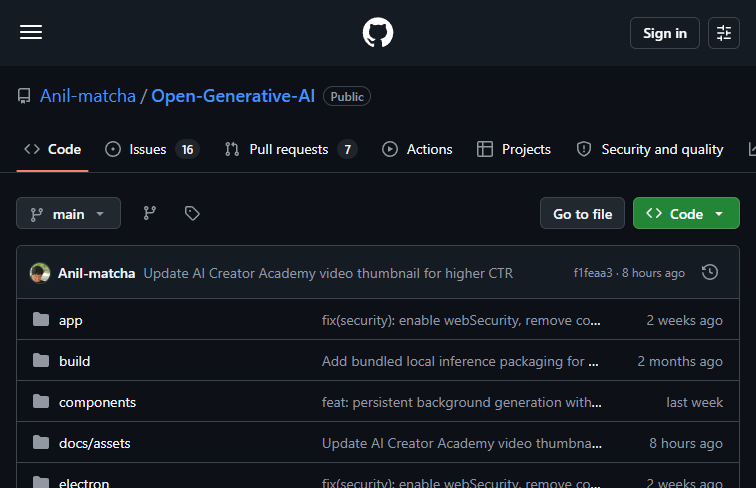This screenshot has width=756, height=488.
Task: Open docs/assets row's commit message link
Action: tap(461, 444)
